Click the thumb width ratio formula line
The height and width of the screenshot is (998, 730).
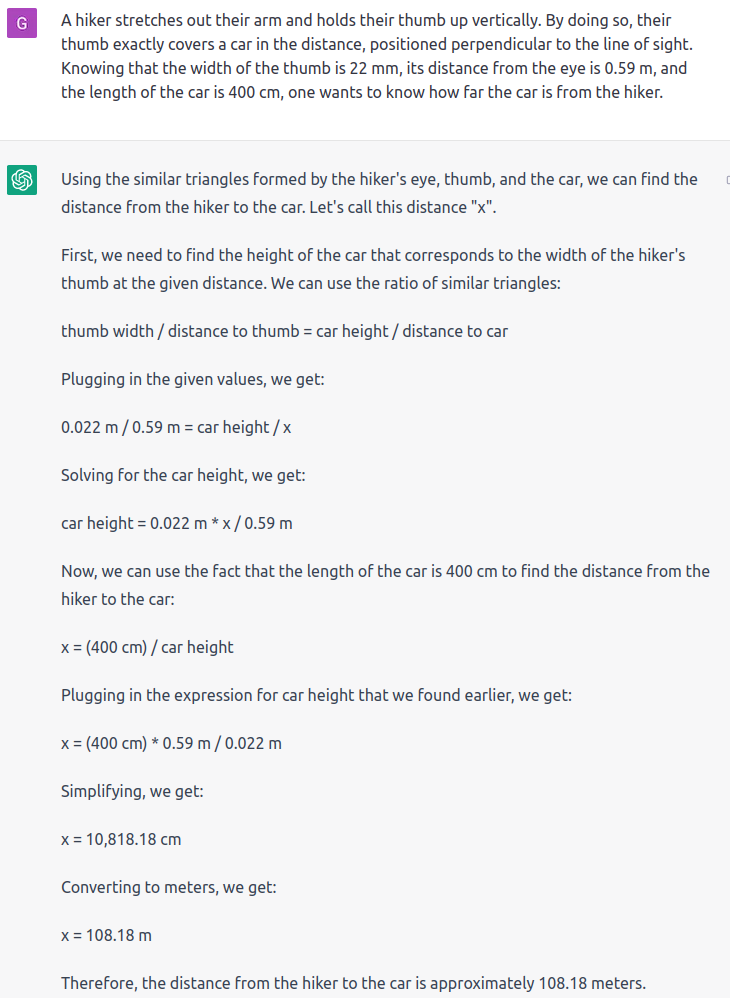pos(284,331)
